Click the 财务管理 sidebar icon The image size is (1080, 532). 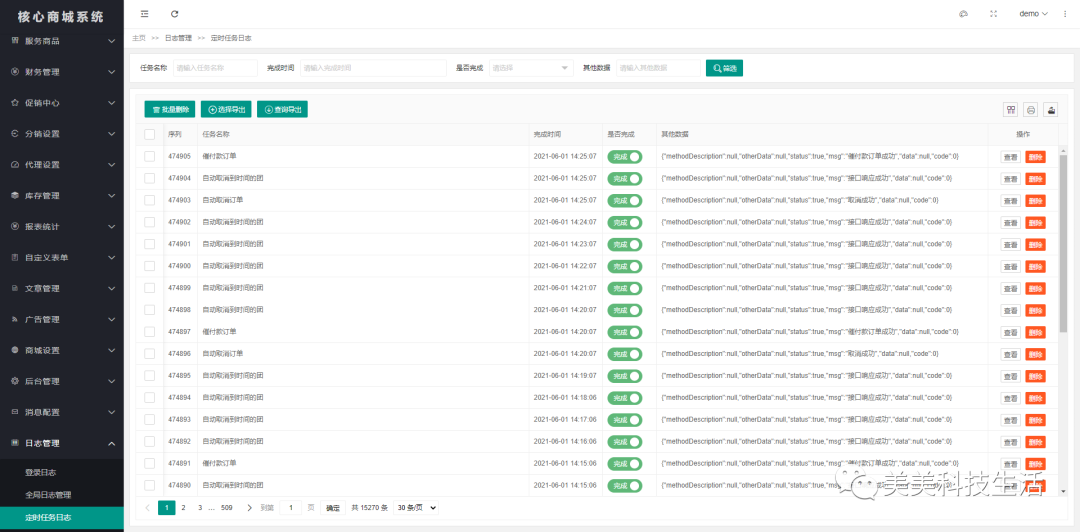point(15,72)
